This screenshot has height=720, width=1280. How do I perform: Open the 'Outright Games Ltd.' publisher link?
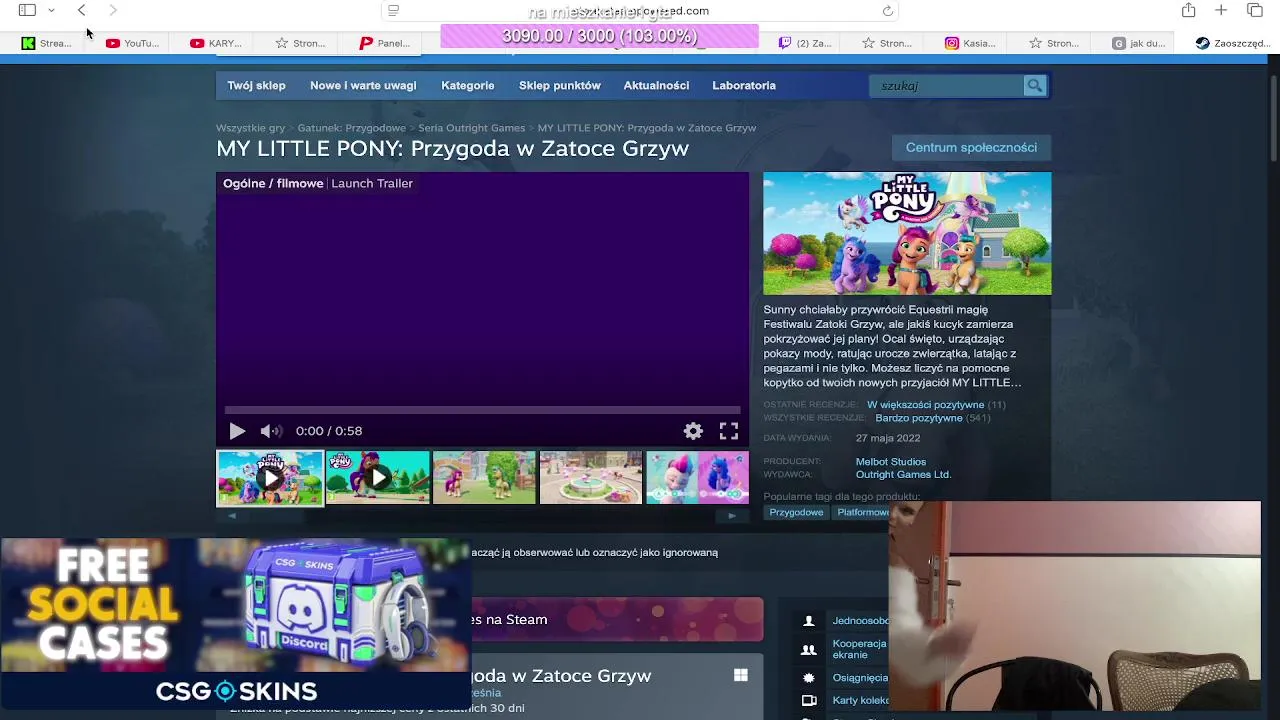click(x=903, y=475)
